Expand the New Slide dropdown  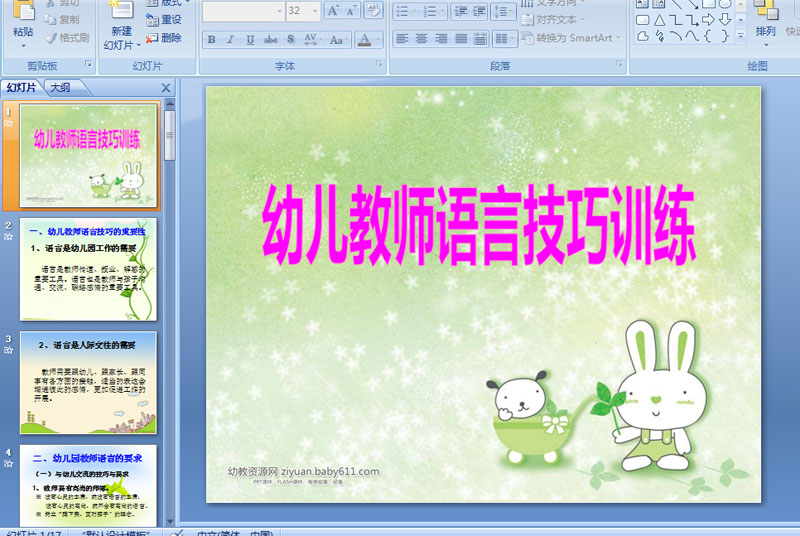(122, 45)
